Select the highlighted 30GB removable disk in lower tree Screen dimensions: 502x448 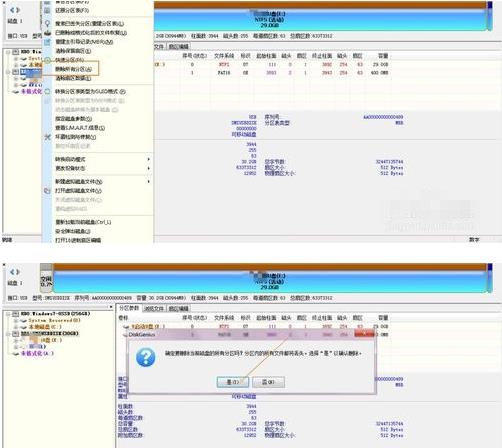click(50, 334)
